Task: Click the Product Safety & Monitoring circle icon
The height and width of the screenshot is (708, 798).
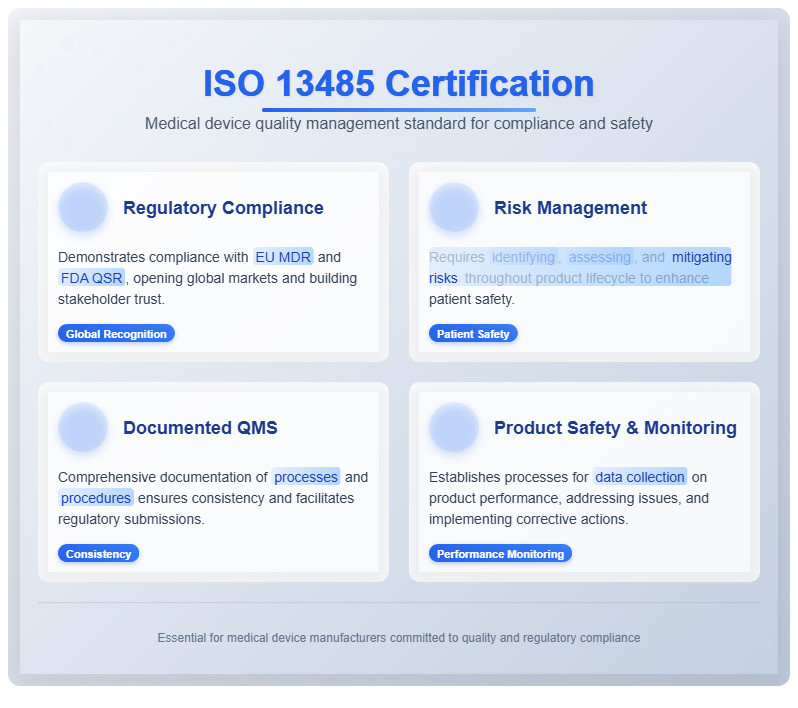Action: (454, 428)
